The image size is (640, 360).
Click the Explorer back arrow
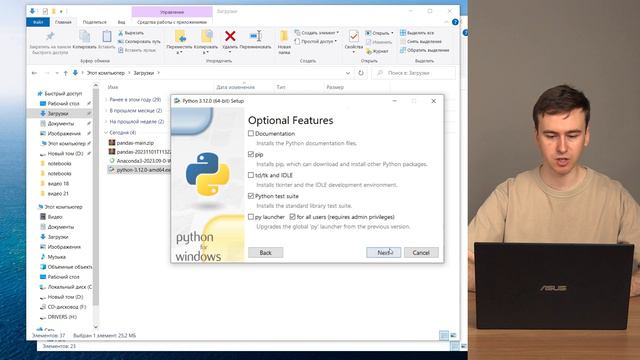pyautogui.click(x=34, y=73)
